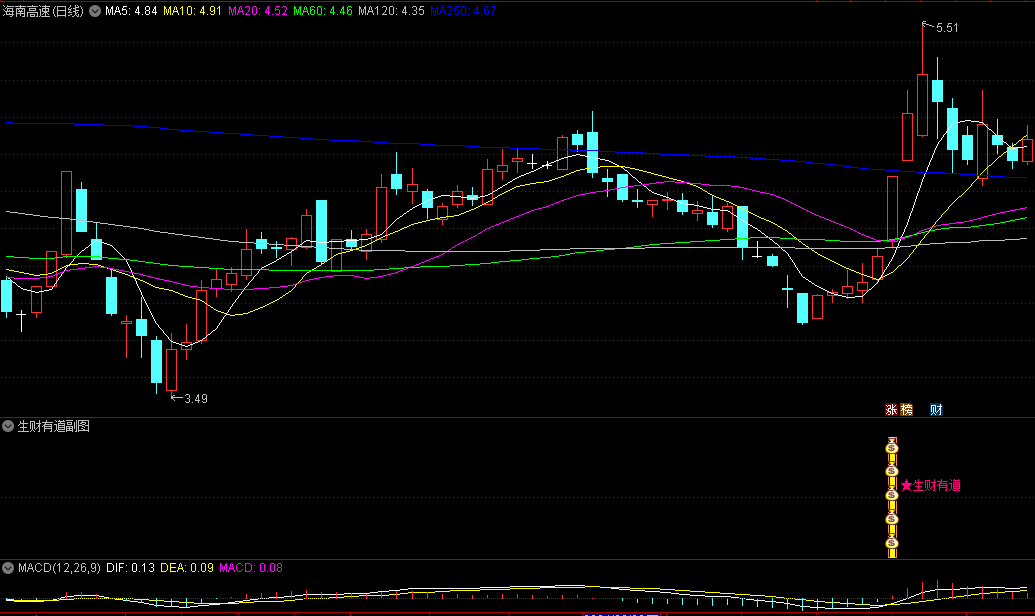Click the red 涨 marker icon
1035x616 pixels.
point(892,409)
